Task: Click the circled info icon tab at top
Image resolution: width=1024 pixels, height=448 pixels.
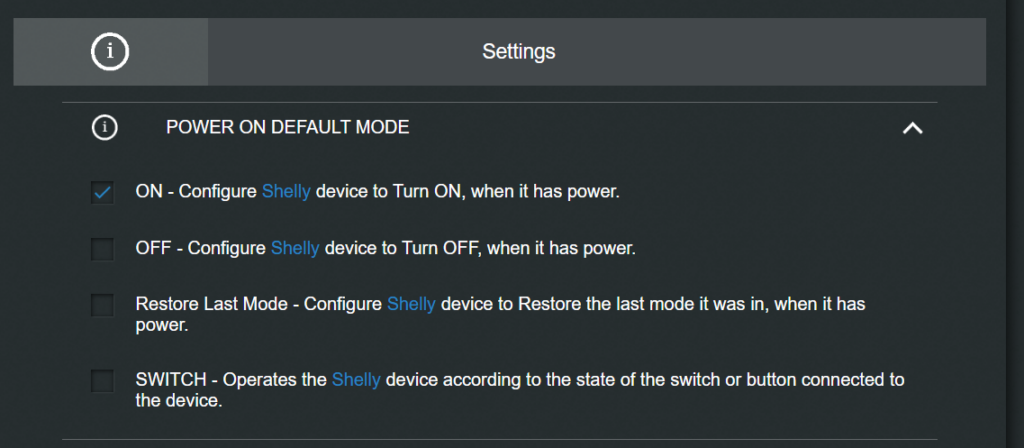Action: coord(110,50)
